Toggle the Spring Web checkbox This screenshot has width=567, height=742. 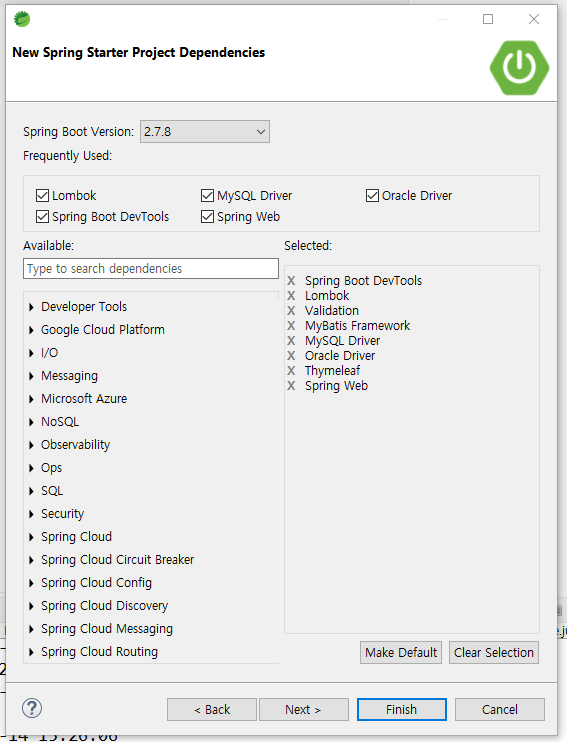(x=207, y=217)
